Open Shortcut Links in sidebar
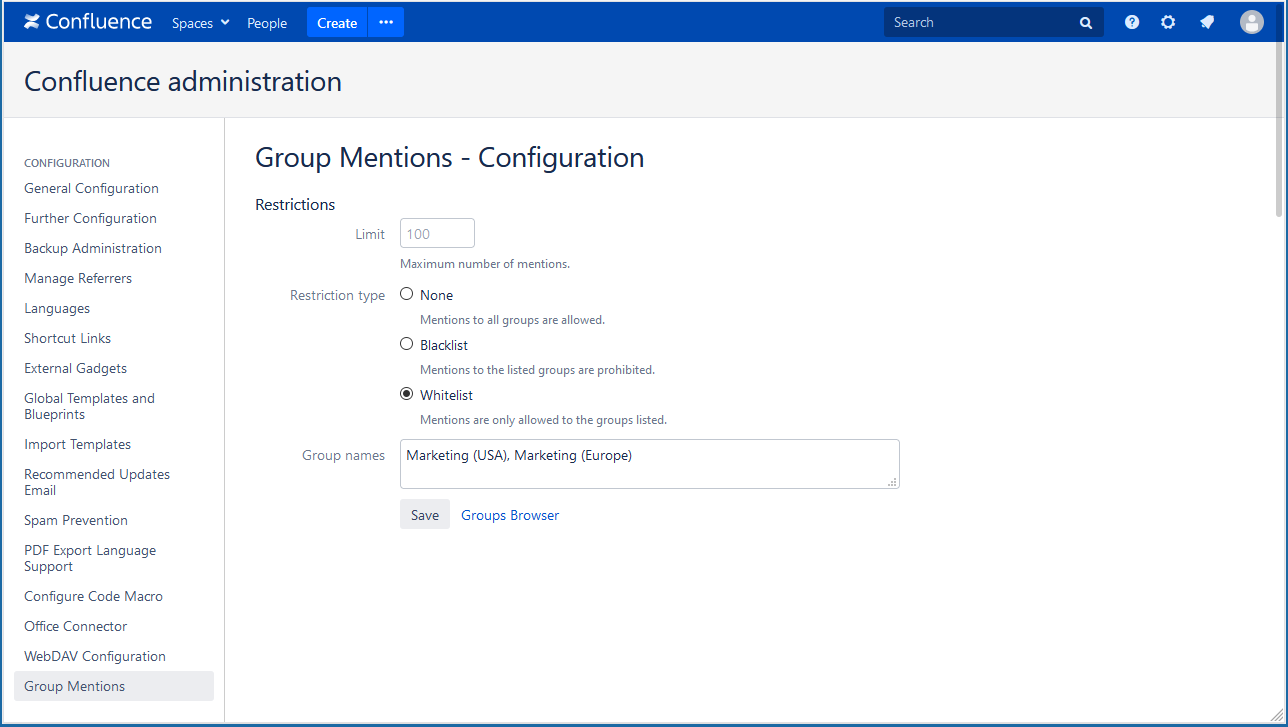The width and height of the screenshot is (1288, 727). coord(67,338)
